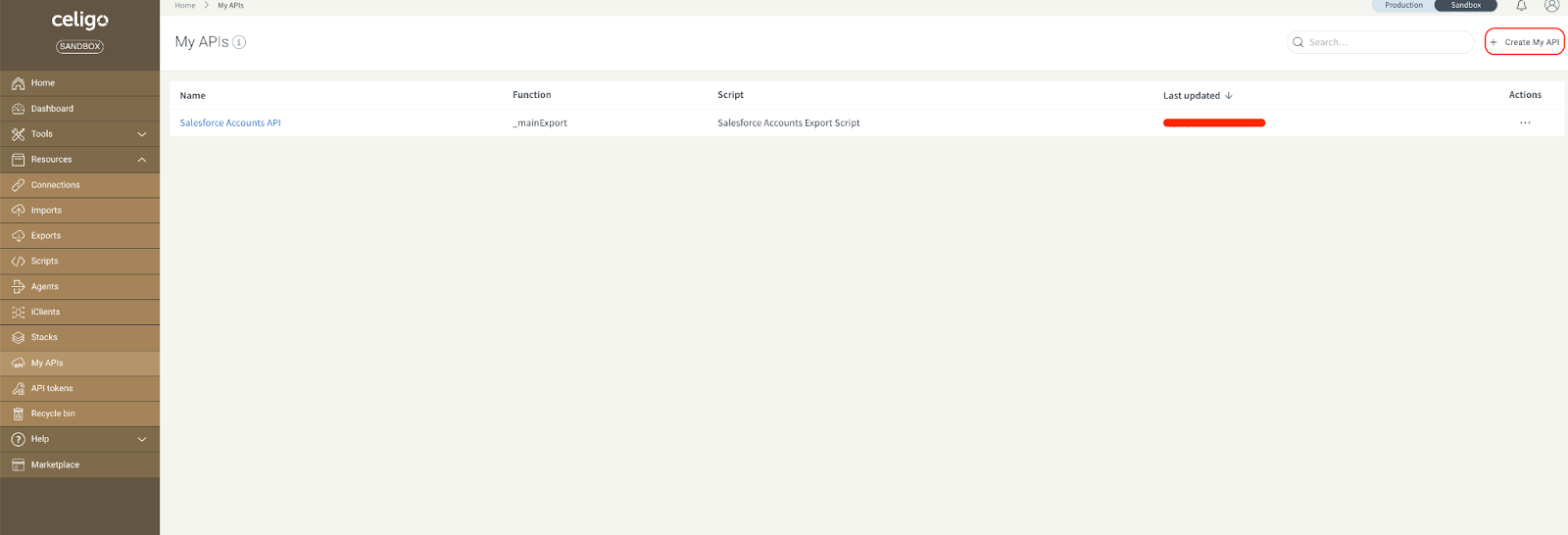Screen dimensions: 1568x535
Task: Open Scripts under Resources
Action: click(x=79, y=262)
